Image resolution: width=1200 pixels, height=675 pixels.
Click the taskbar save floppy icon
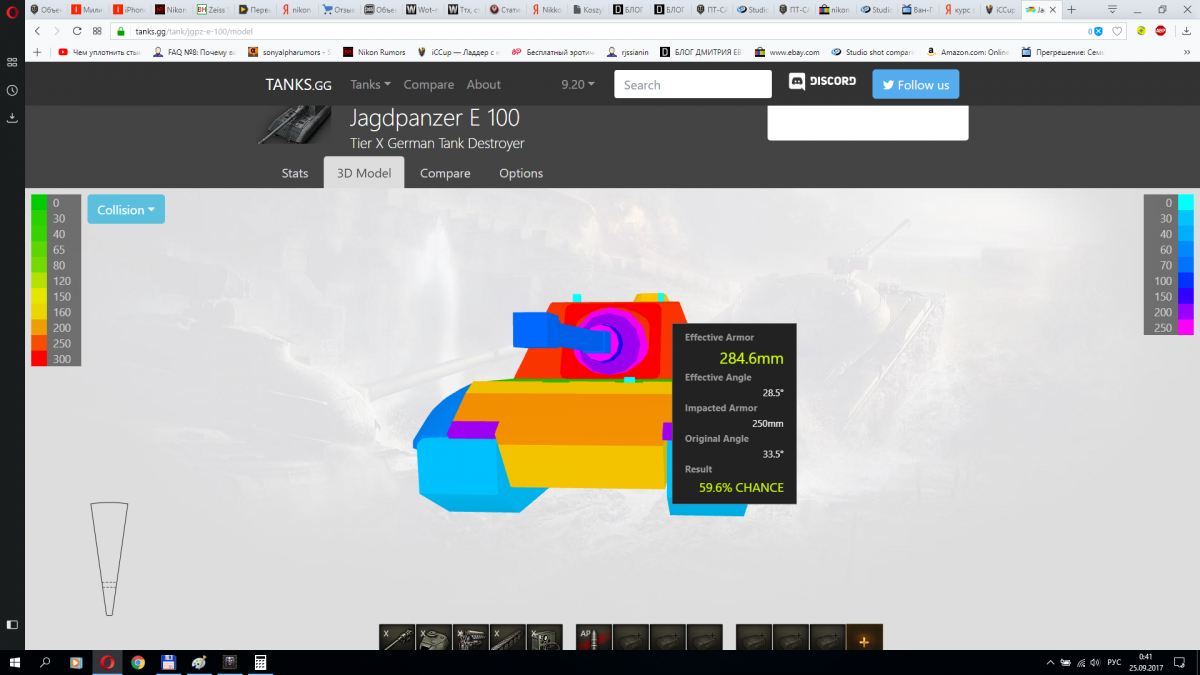[x=169, y=662]
